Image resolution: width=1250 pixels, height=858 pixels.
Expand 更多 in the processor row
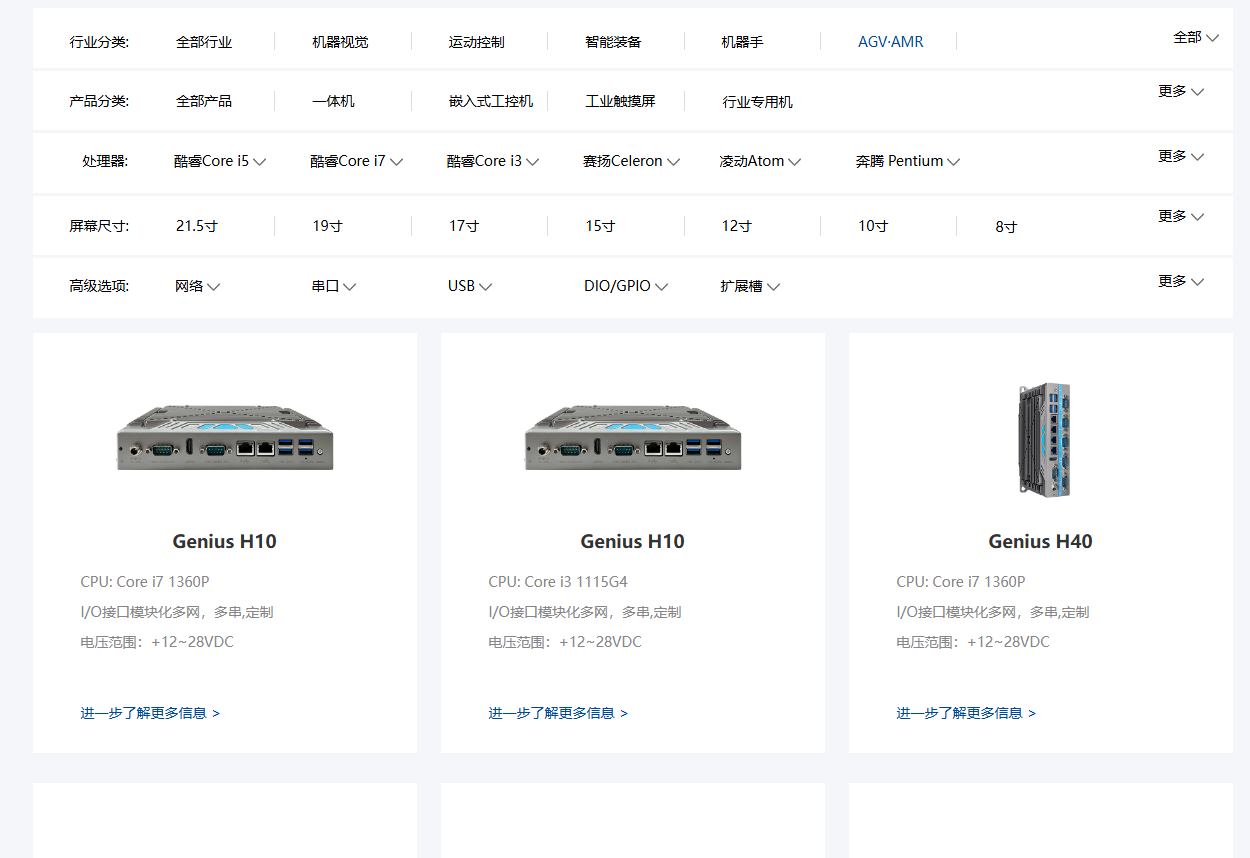pos(1181,156)
